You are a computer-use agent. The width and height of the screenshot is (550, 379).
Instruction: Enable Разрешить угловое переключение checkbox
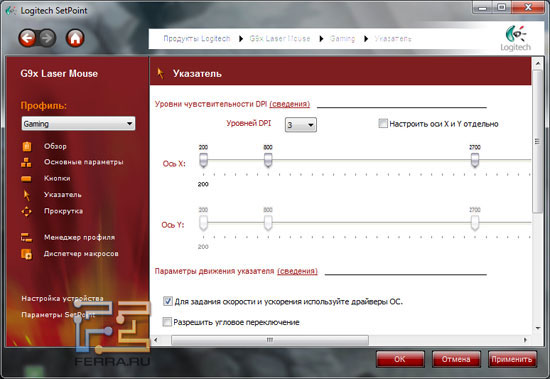pos(167,322)
